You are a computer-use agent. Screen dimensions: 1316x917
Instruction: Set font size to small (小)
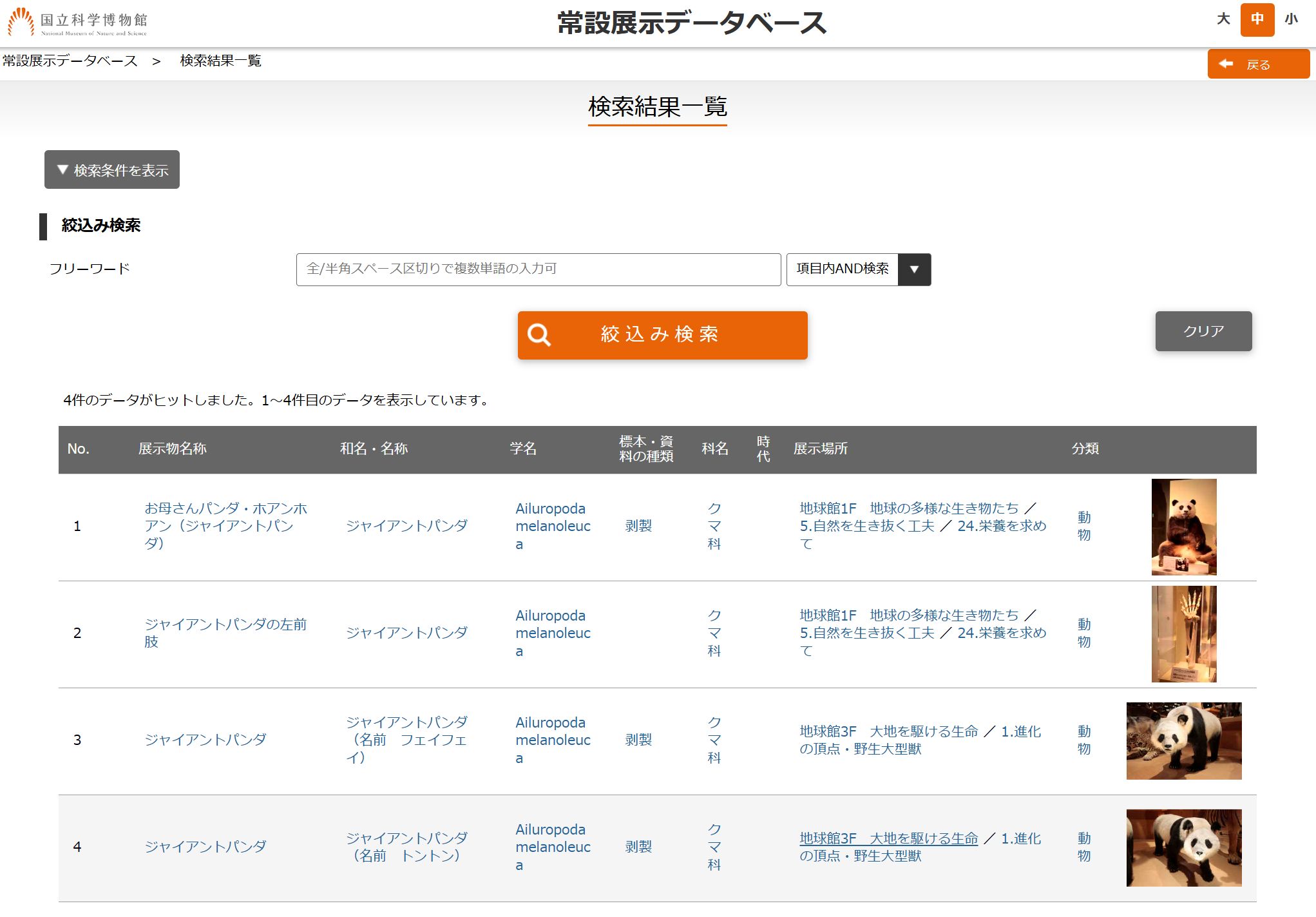(x=1291, y=19)
